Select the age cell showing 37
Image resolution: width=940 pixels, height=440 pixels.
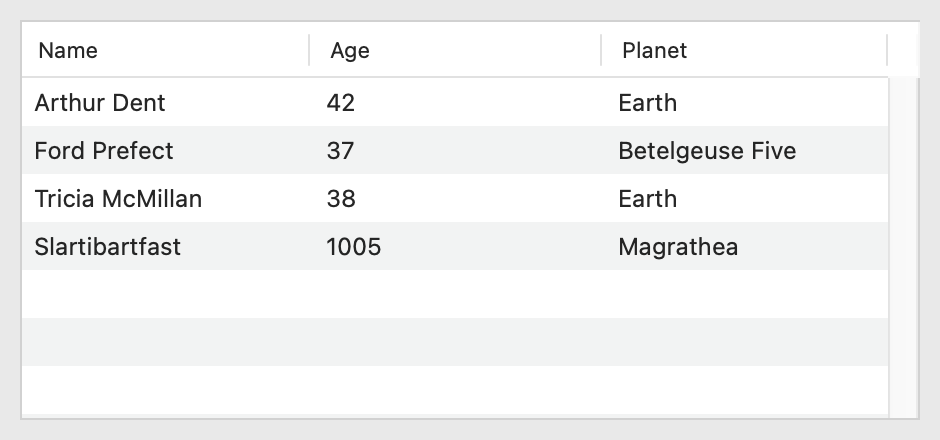341,151
